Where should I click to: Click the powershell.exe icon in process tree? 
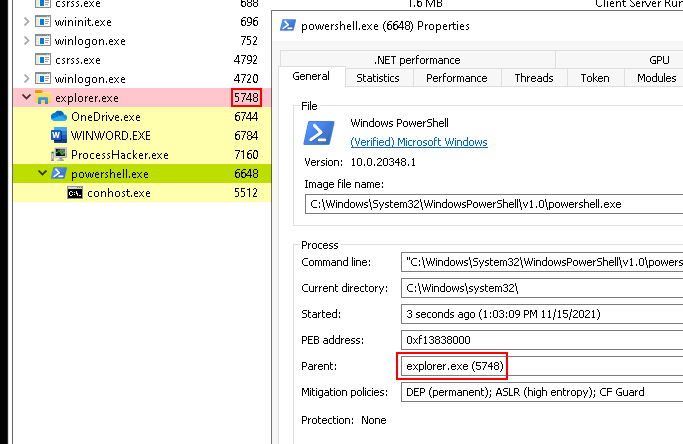[58, 174]
